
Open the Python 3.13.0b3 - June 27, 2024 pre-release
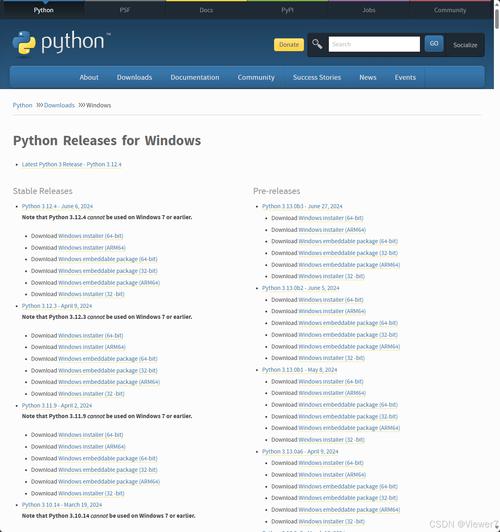pos(302,206)
